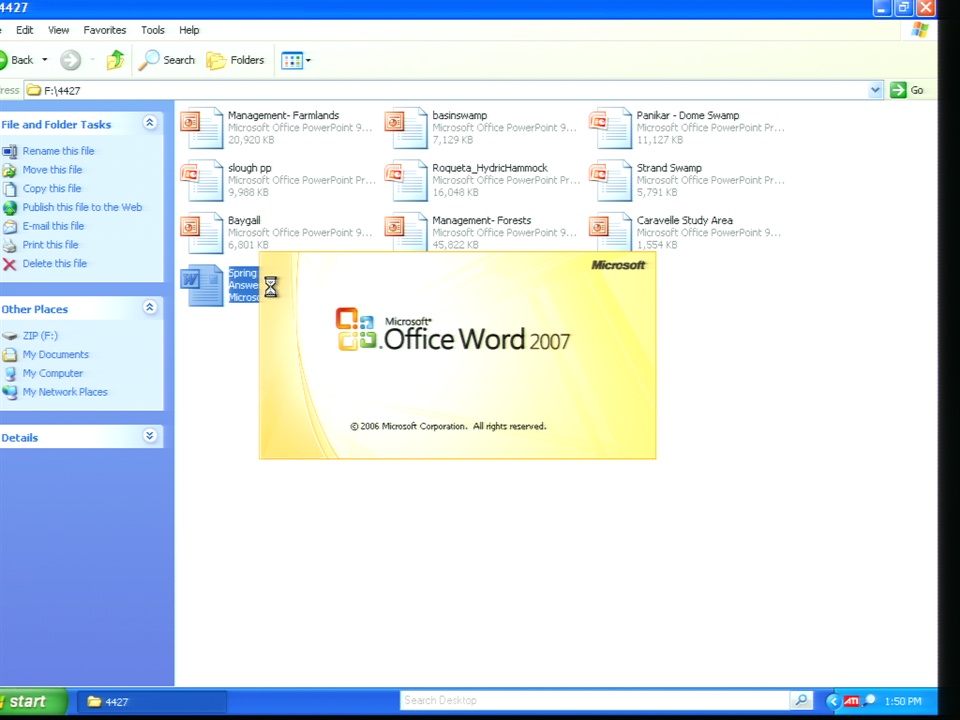The image size is (960, 720).
Task: Select the Baygall presentation file icon
Action: (x=201, y=233)
